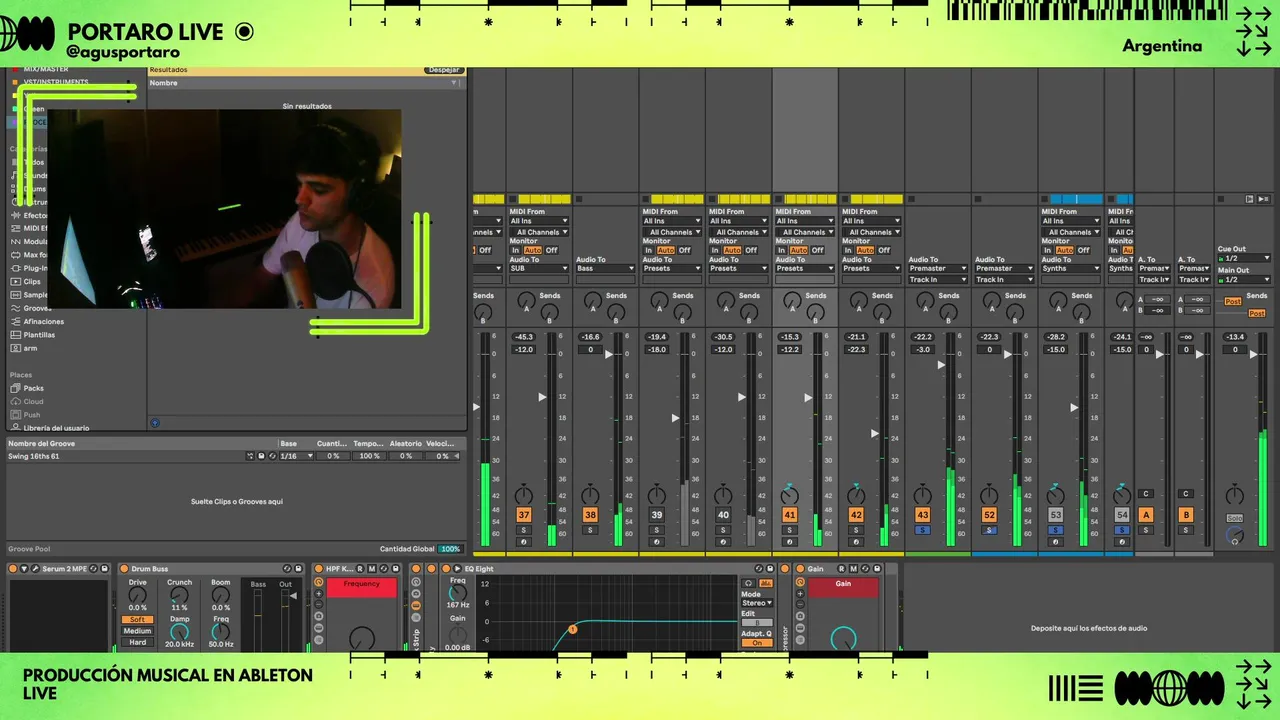
Task: Click Send A knob on SUB track
Action: pyautogui.click(x=526, y=300)
